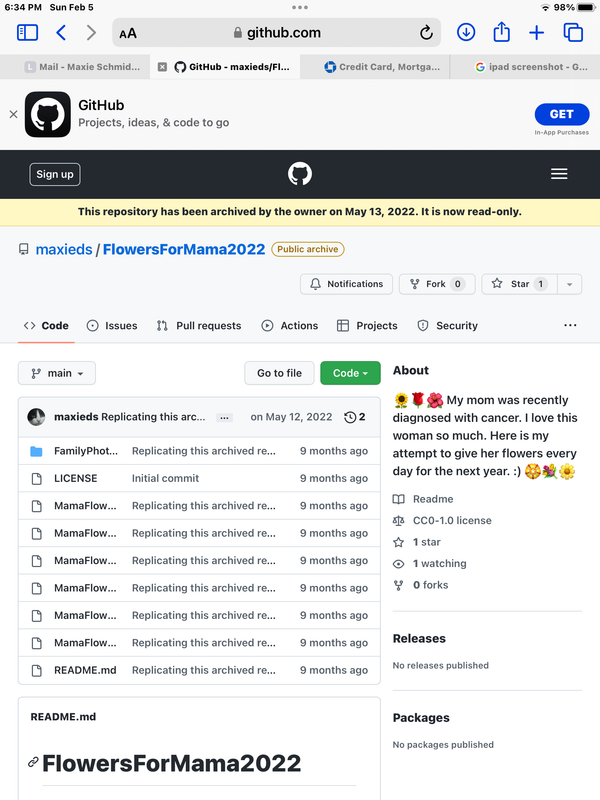Open star lists dropdown arrow
Viewport: 600px width, 800px height.
tap(569, 284)
